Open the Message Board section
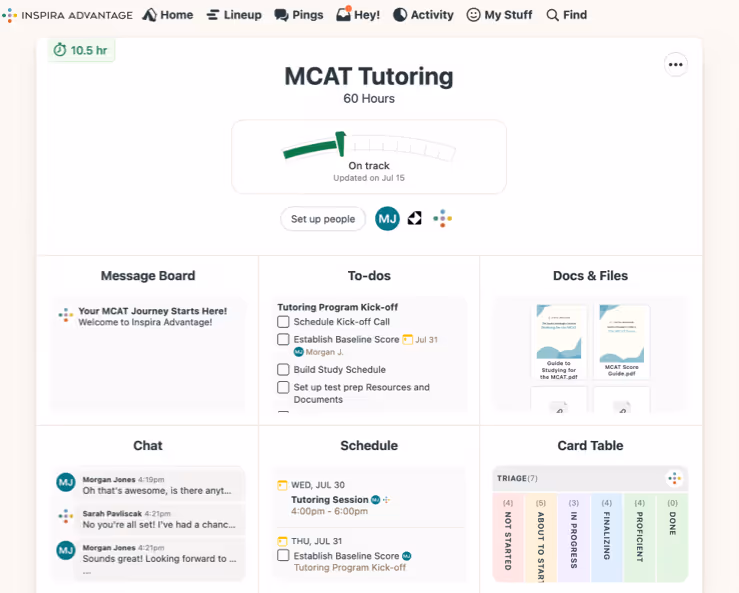Image resolution: width=739 pixels, height=593 pixels. (148, 276)
